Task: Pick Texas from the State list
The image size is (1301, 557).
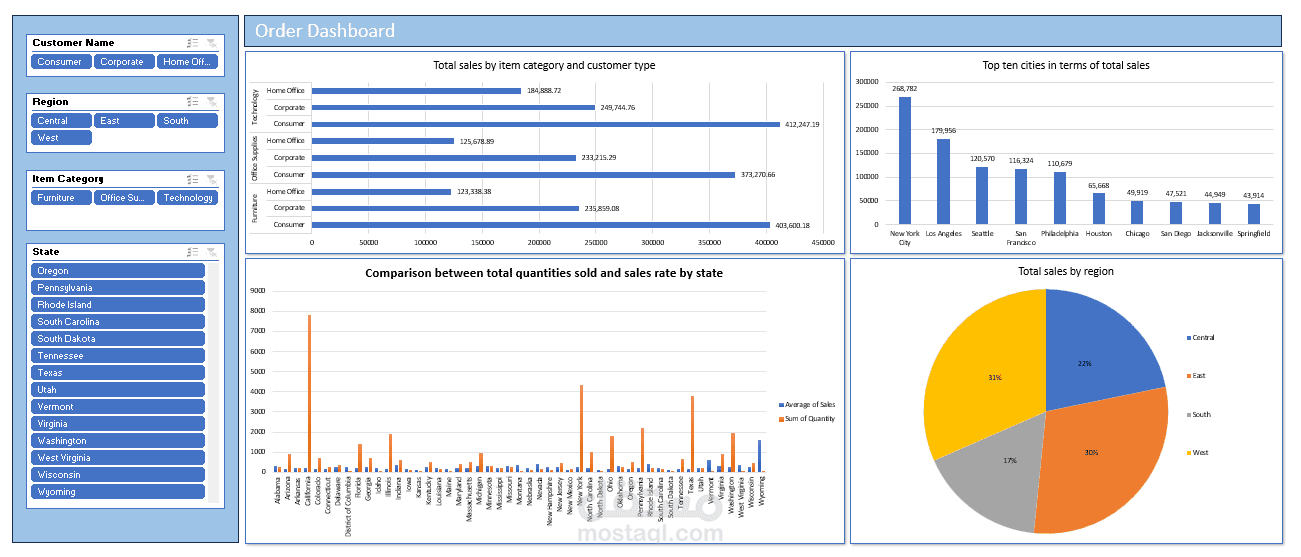Action: click(x=118, y=373)
